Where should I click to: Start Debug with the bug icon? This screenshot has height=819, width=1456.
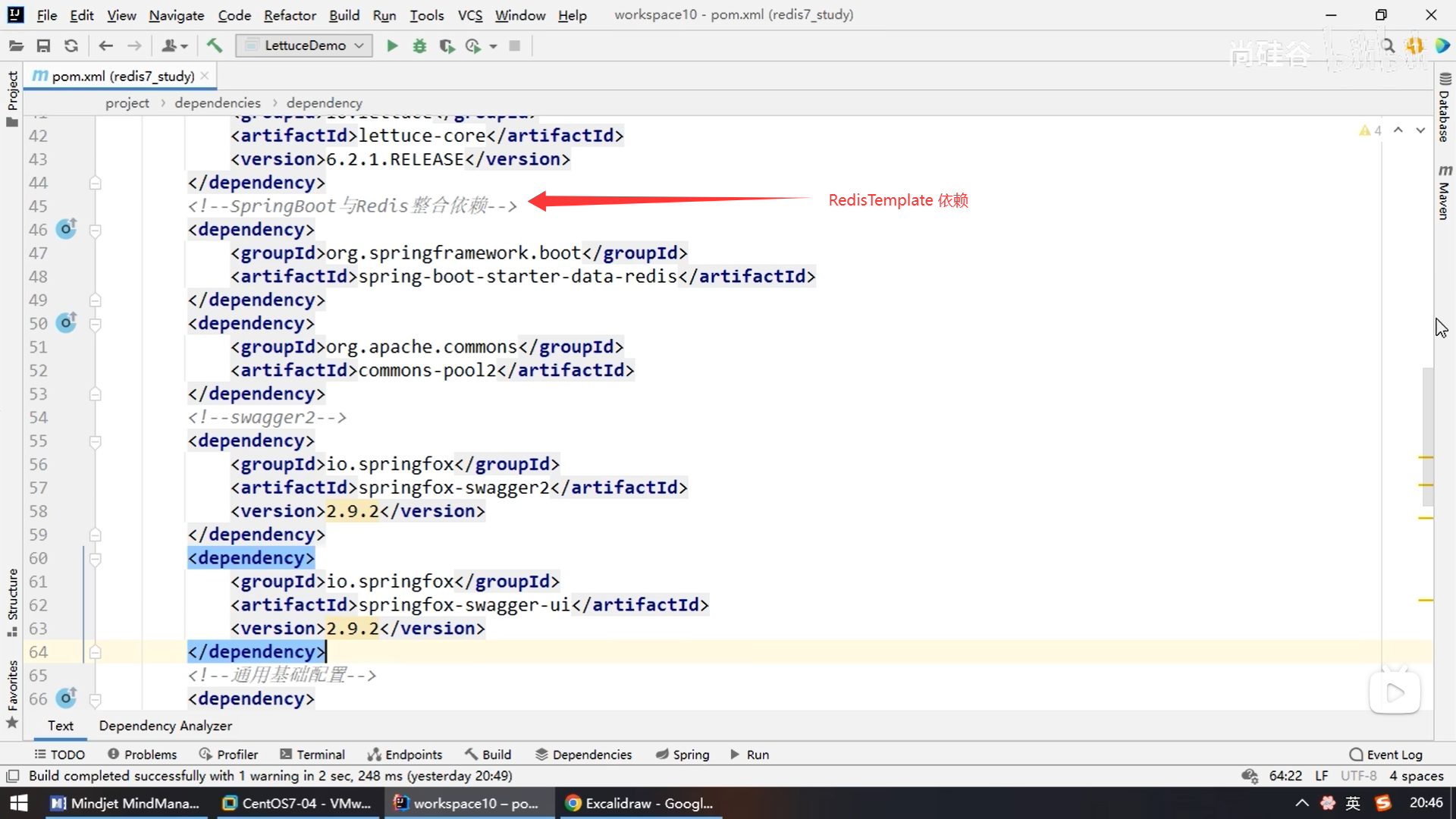[x=419, y=46]
